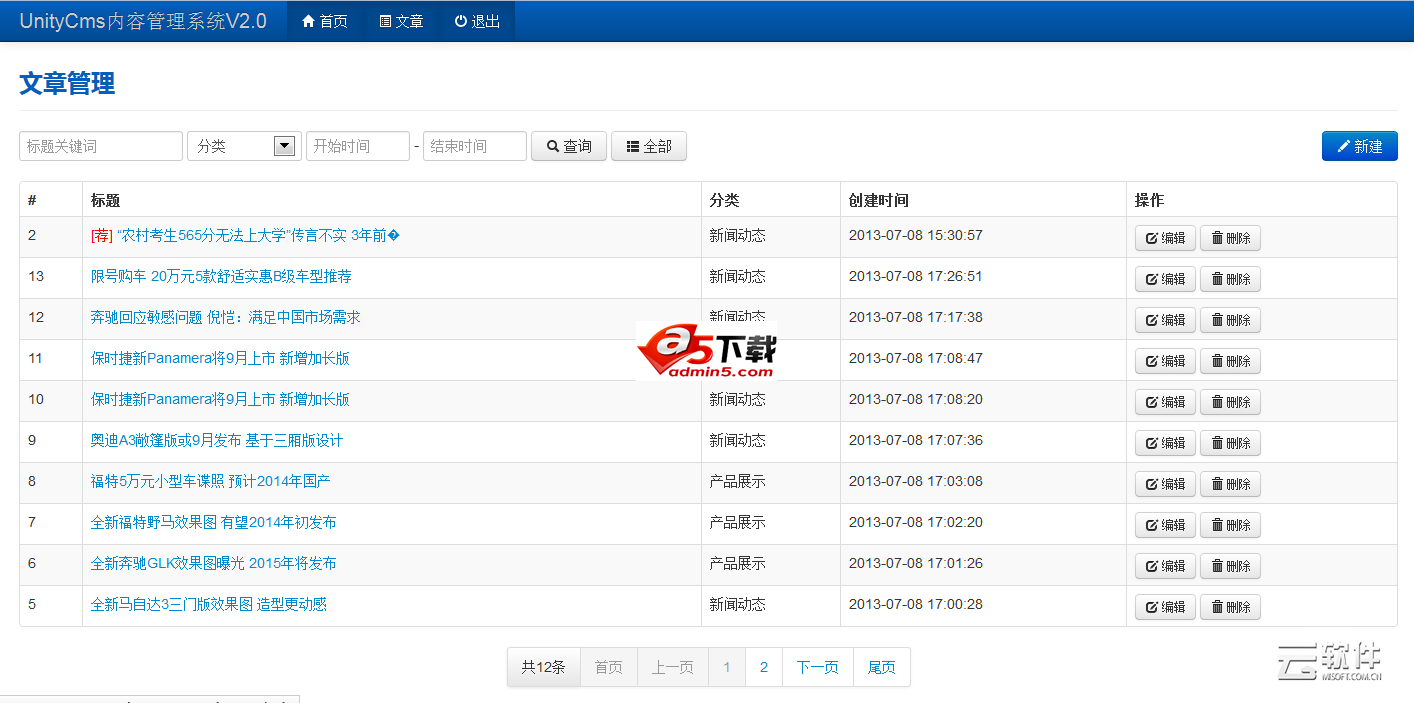
Task: Edit the 福特5万元小型车 article
Action: (x=1165, y=484)
